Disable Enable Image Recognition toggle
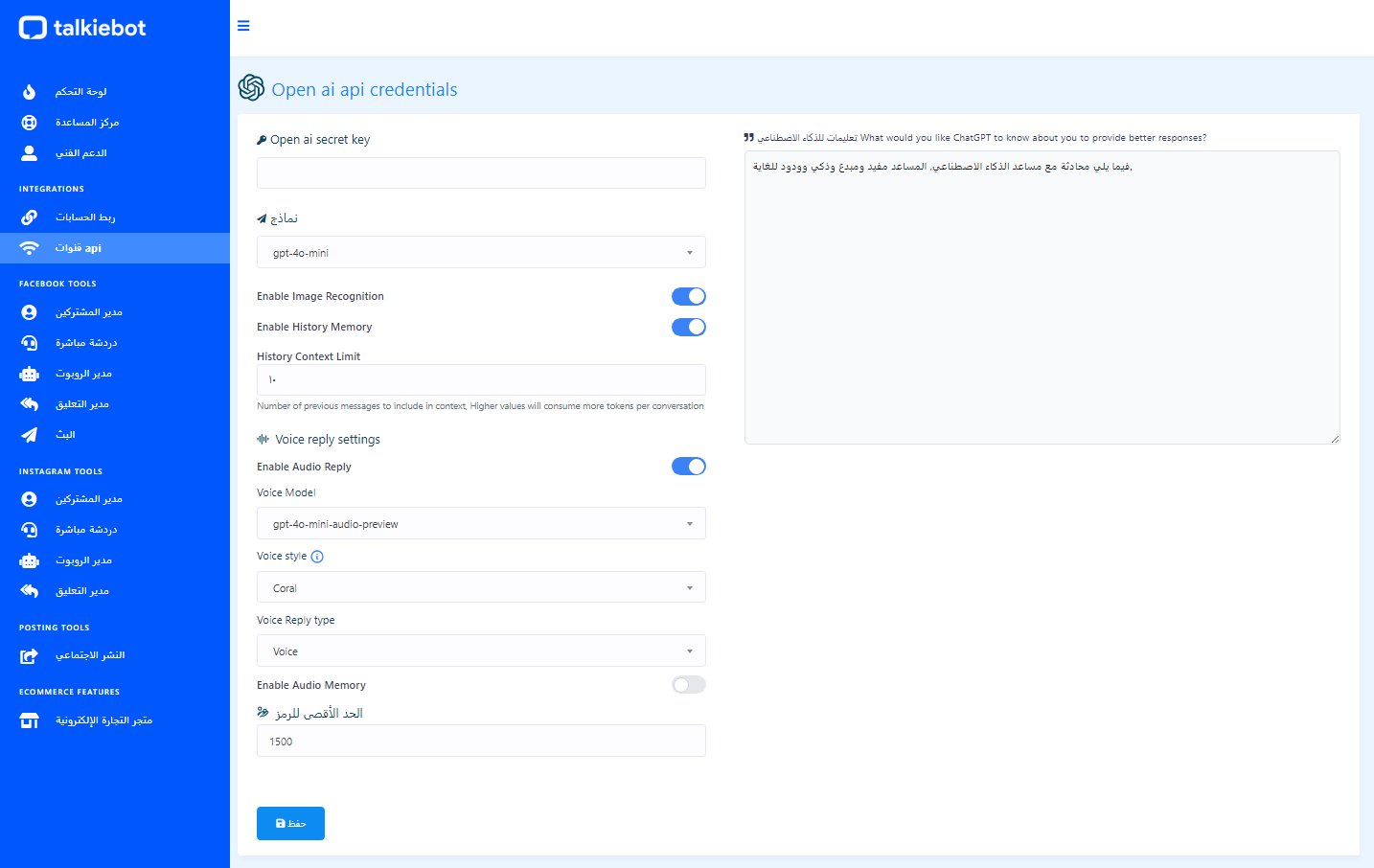This screenshot has width=1374, height=868. point(688,296)
